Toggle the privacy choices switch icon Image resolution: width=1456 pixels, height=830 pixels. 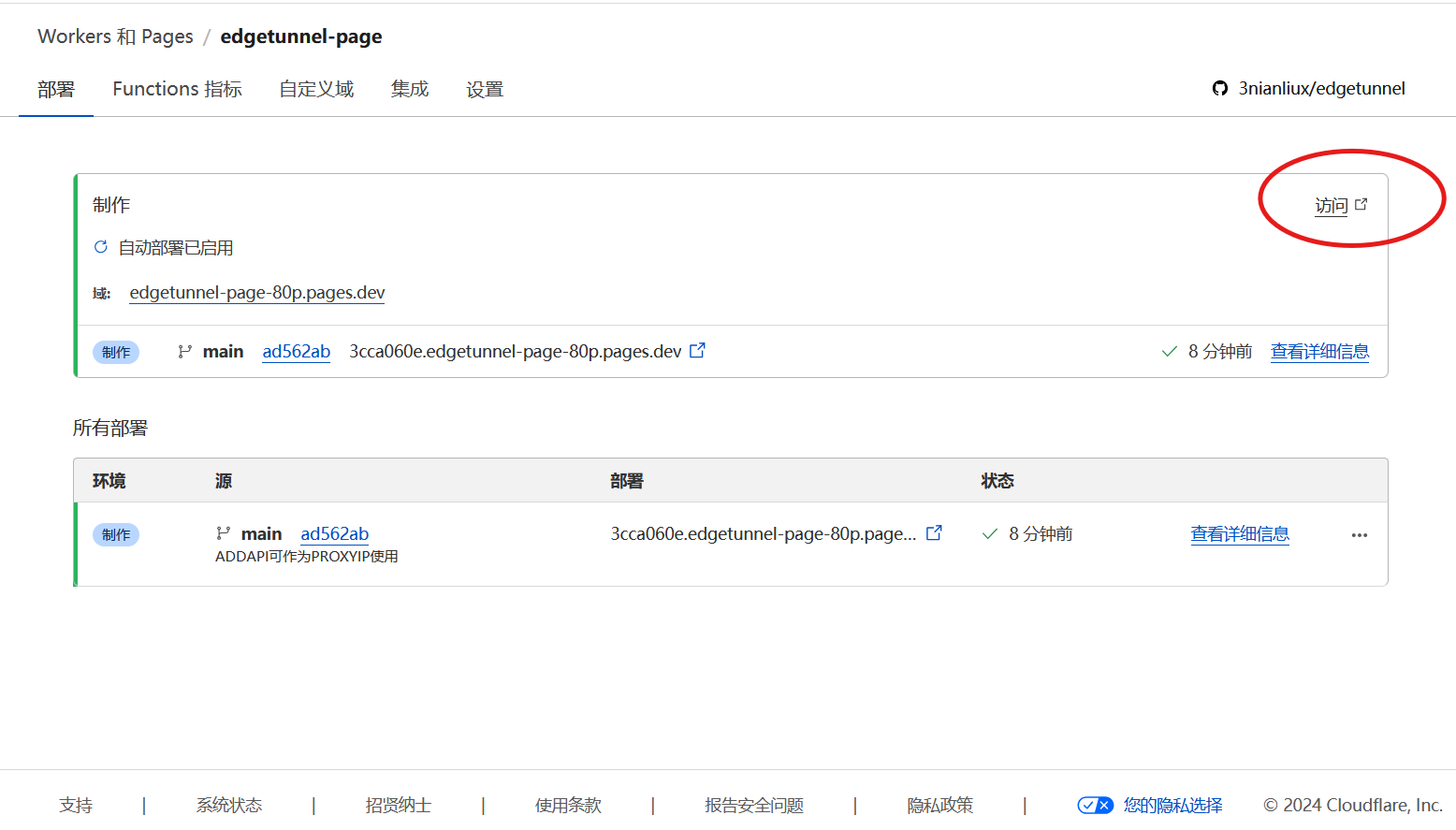point(1095,805)
